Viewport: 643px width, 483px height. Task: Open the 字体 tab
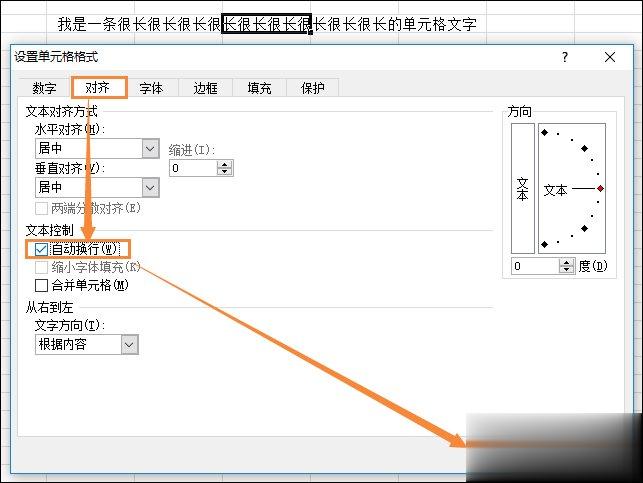(151, 88)
